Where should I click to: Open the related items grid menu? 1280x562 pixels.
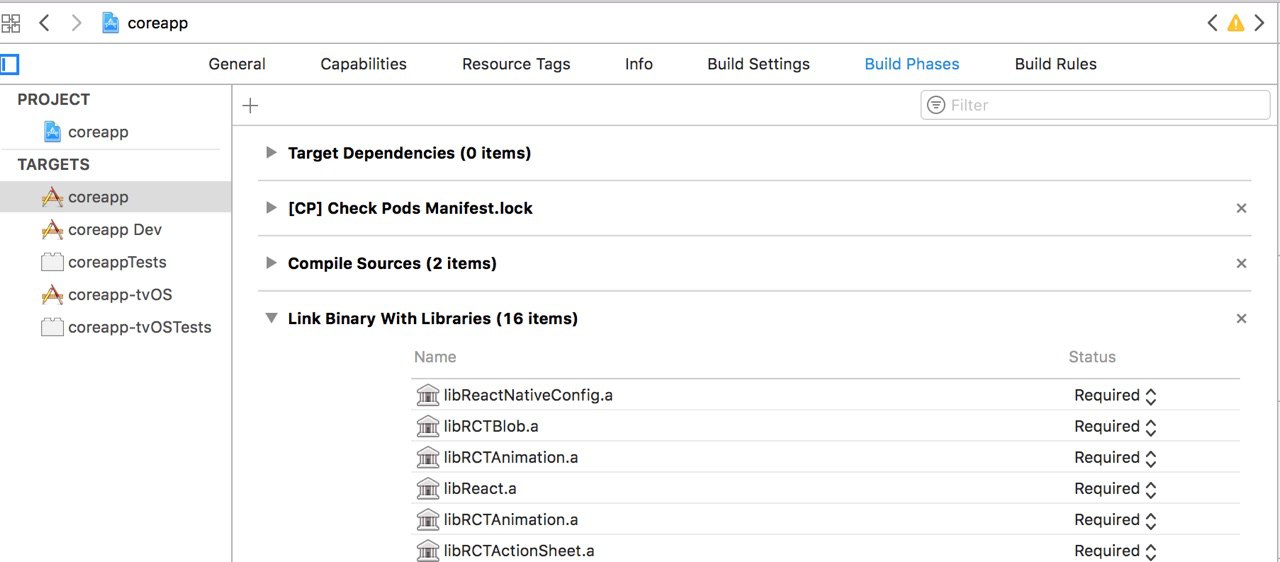pyautogui.click(x=10, y=22)
